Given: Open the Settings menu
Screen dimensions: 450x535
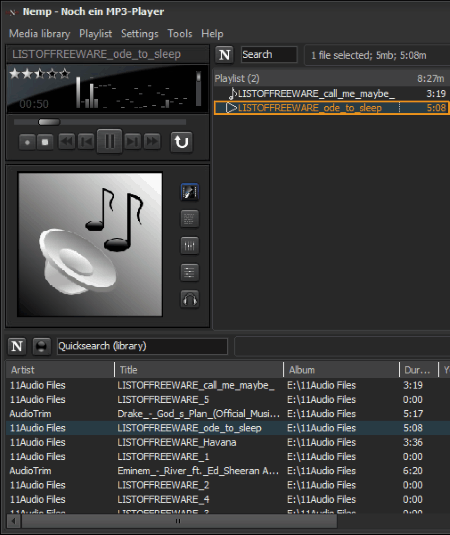Looking at the screenshot, I should [x=140, y=34].
